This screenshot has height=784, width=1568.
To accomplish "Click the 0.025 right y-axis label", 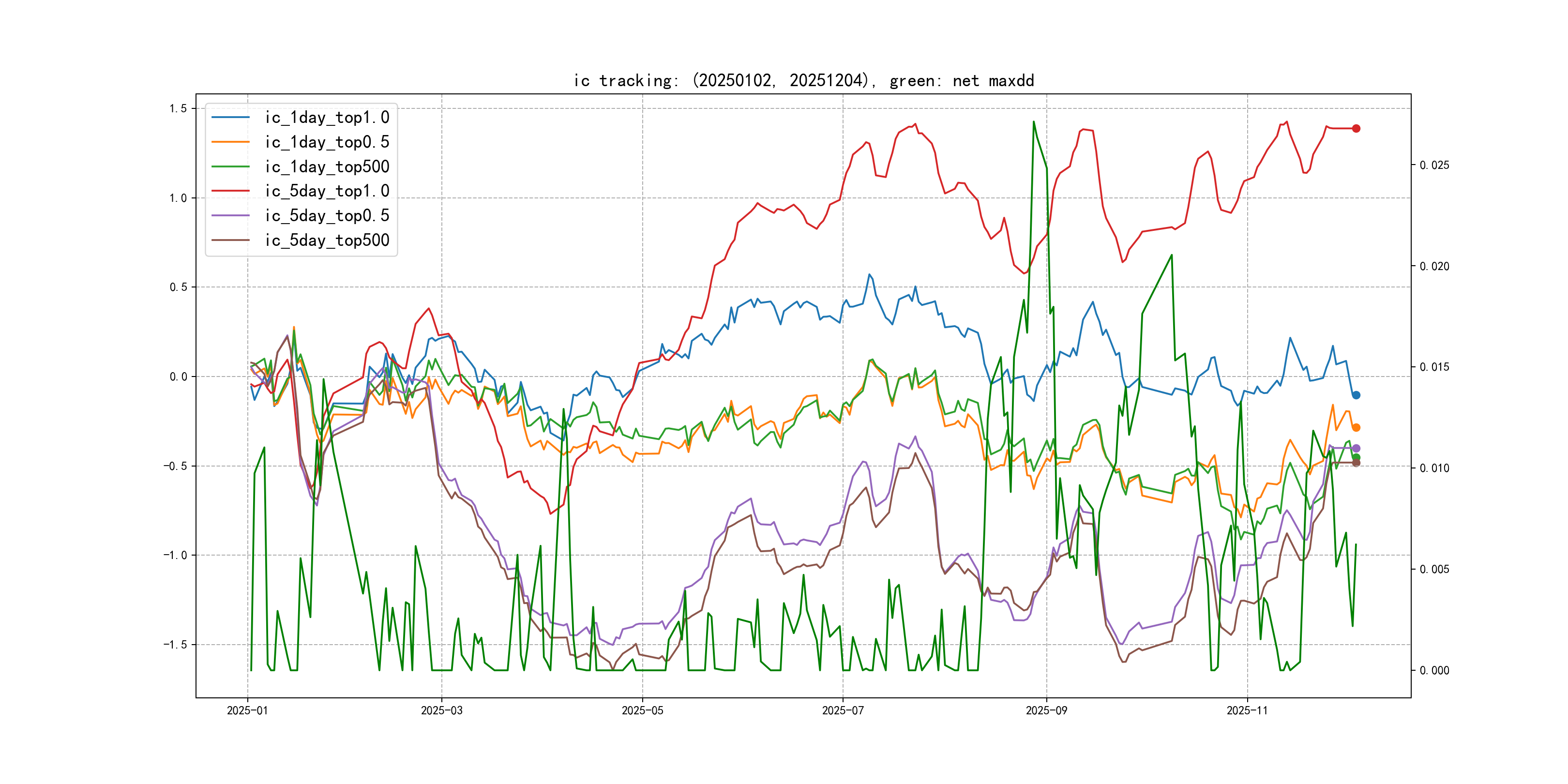I will pyautogui.click(x=1434, y=166).
